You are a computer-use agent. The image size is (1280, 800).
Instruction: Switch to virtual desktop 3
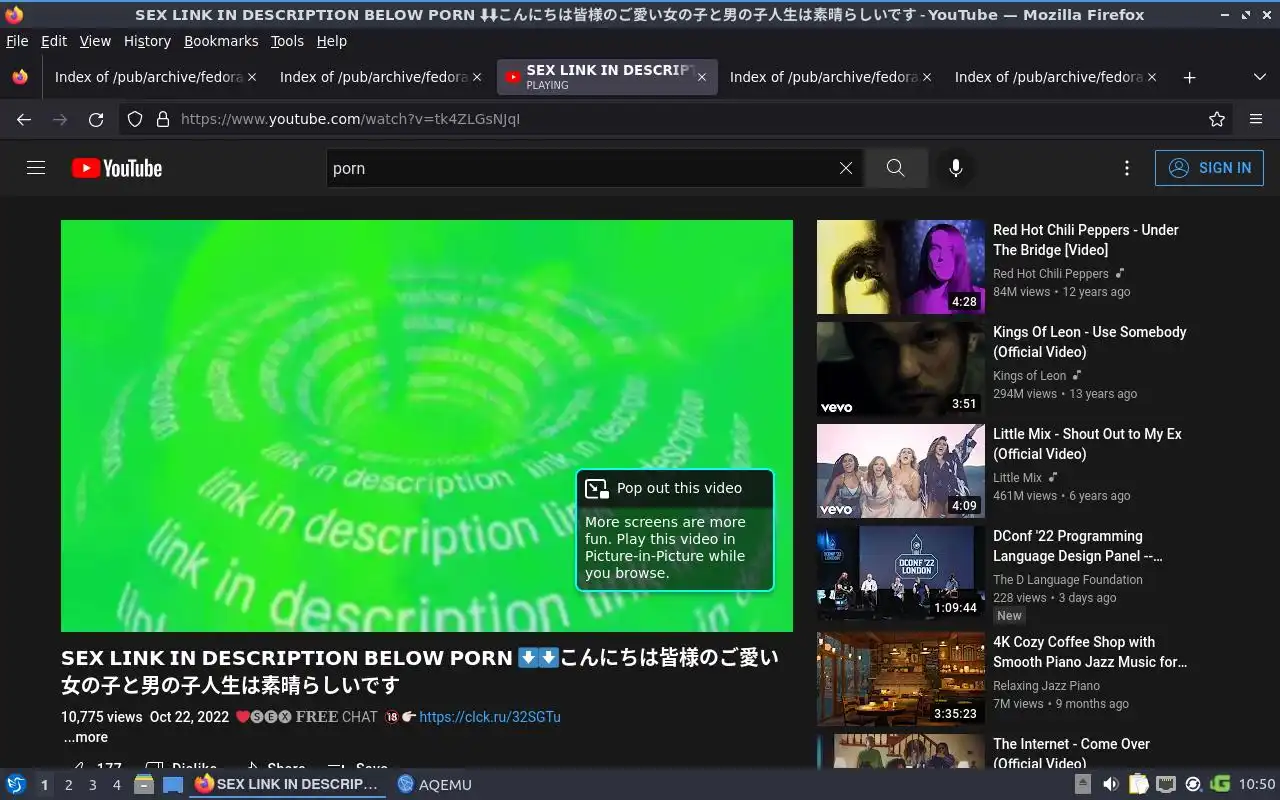coord(92,785)
